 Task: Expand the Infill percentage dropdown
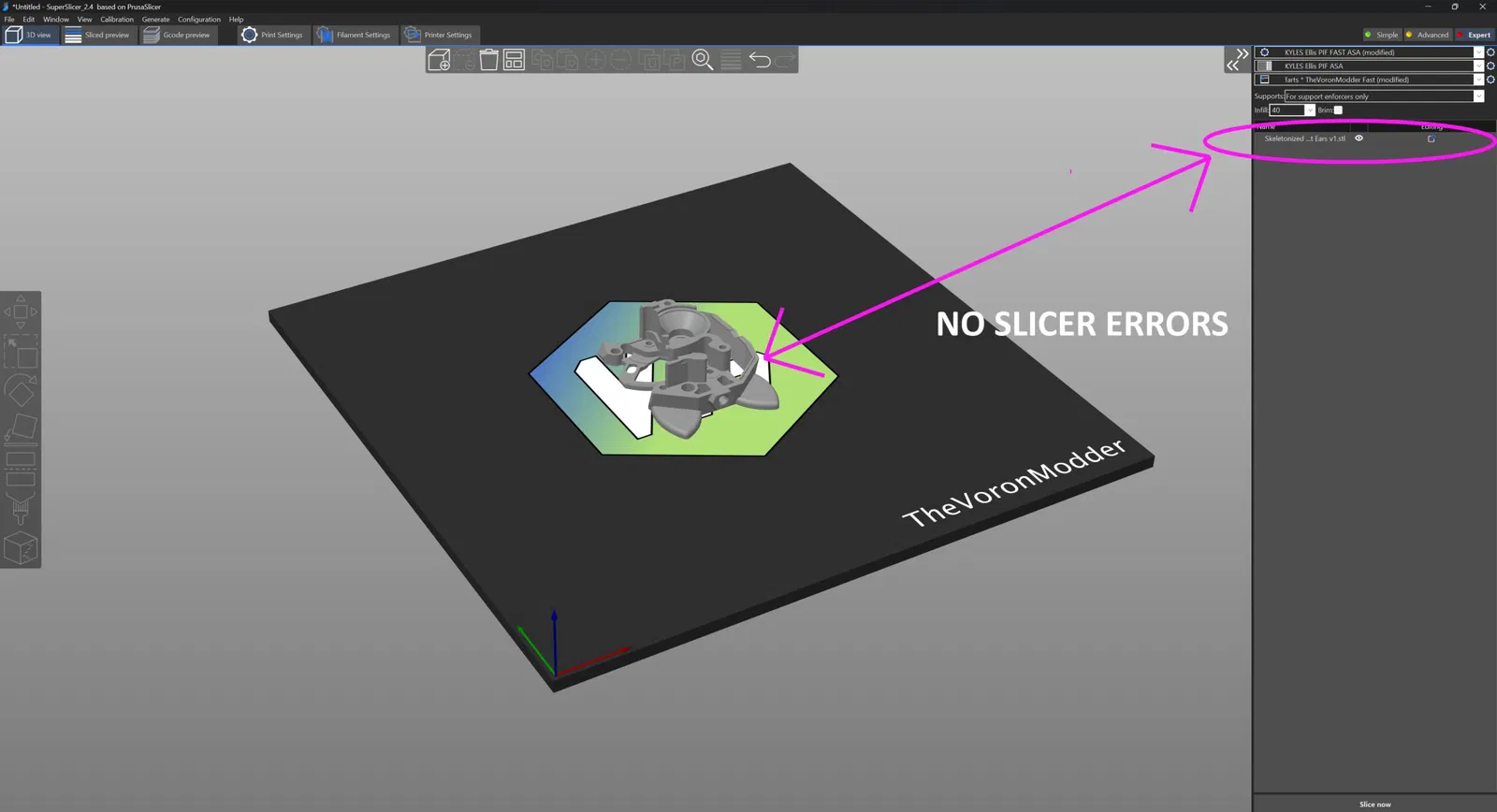[1310, 110]
